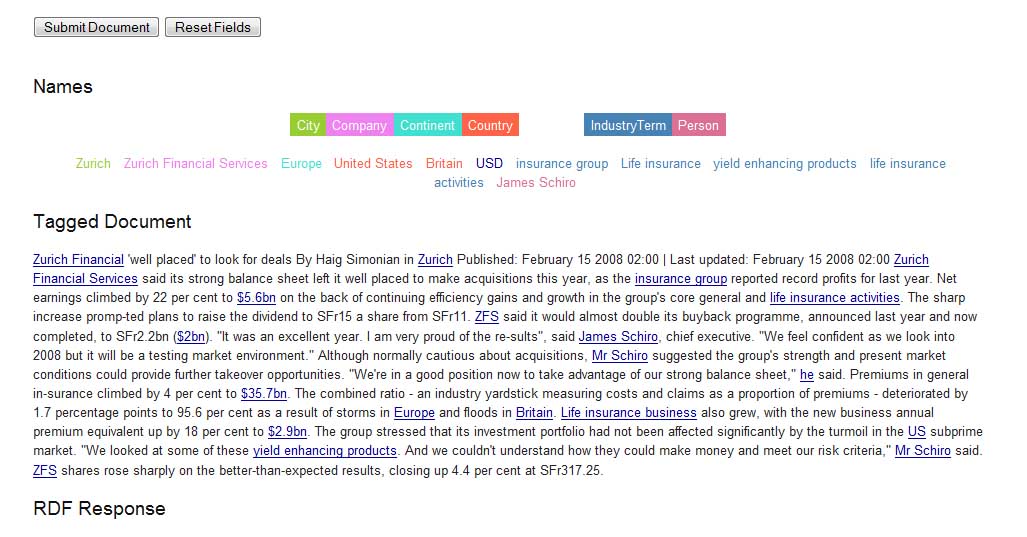Click James Schiro in the Names list

coord(536,182)
